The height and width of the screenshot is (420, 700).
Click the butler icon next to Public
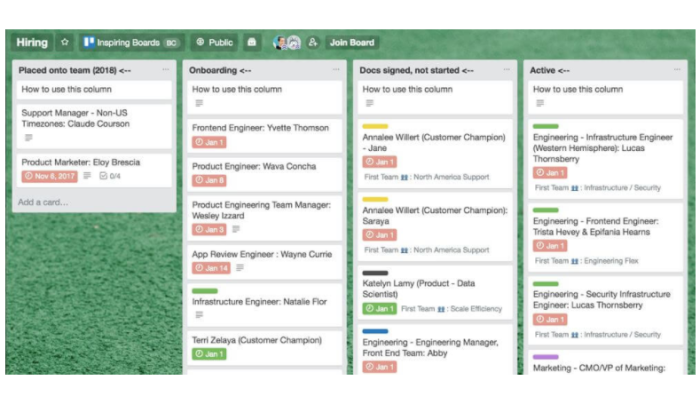coord(252,42)
